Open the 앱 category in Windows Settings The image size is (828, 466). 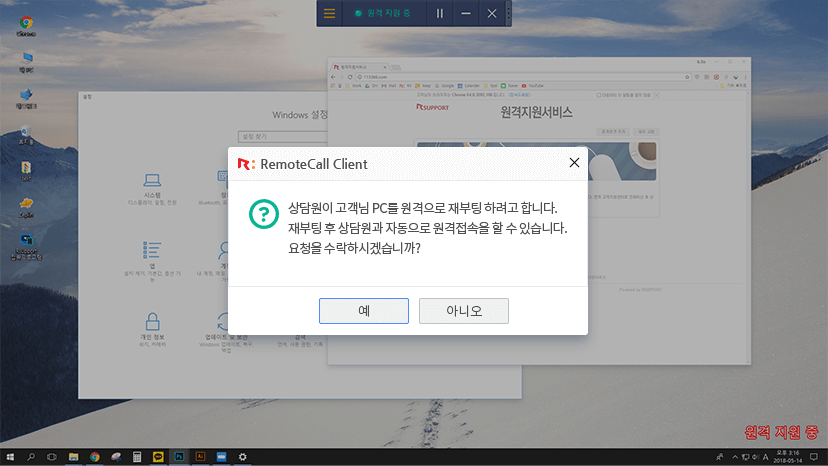[152, 261]
